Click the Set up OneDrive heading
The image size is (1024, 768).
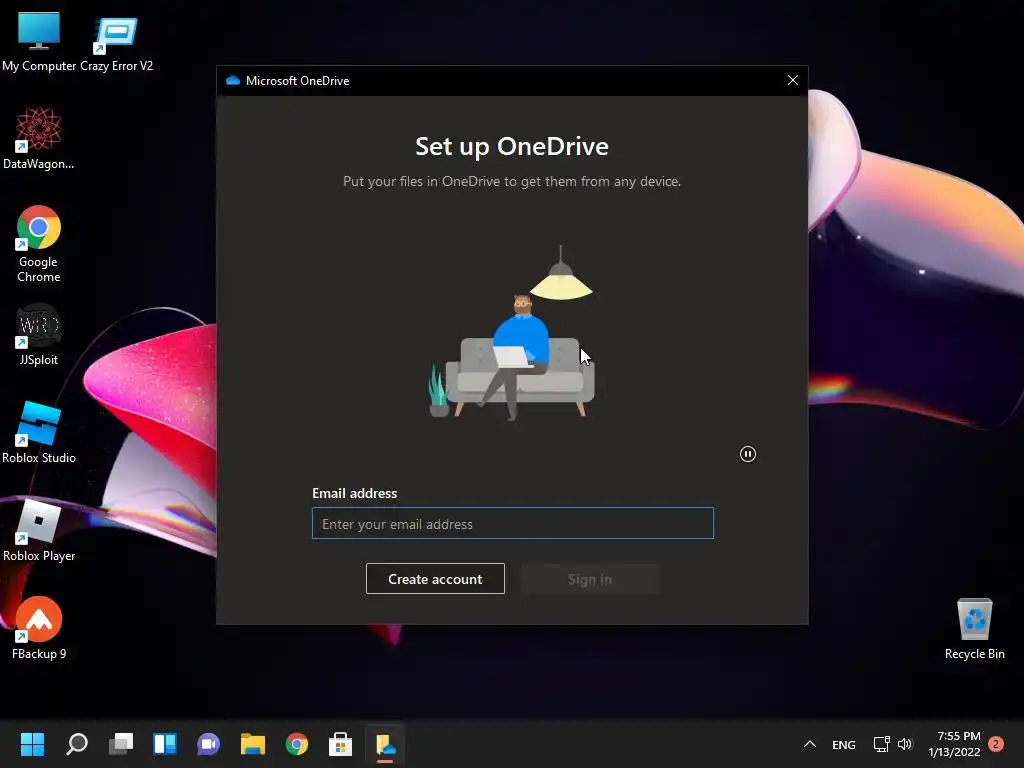point(512,146)
